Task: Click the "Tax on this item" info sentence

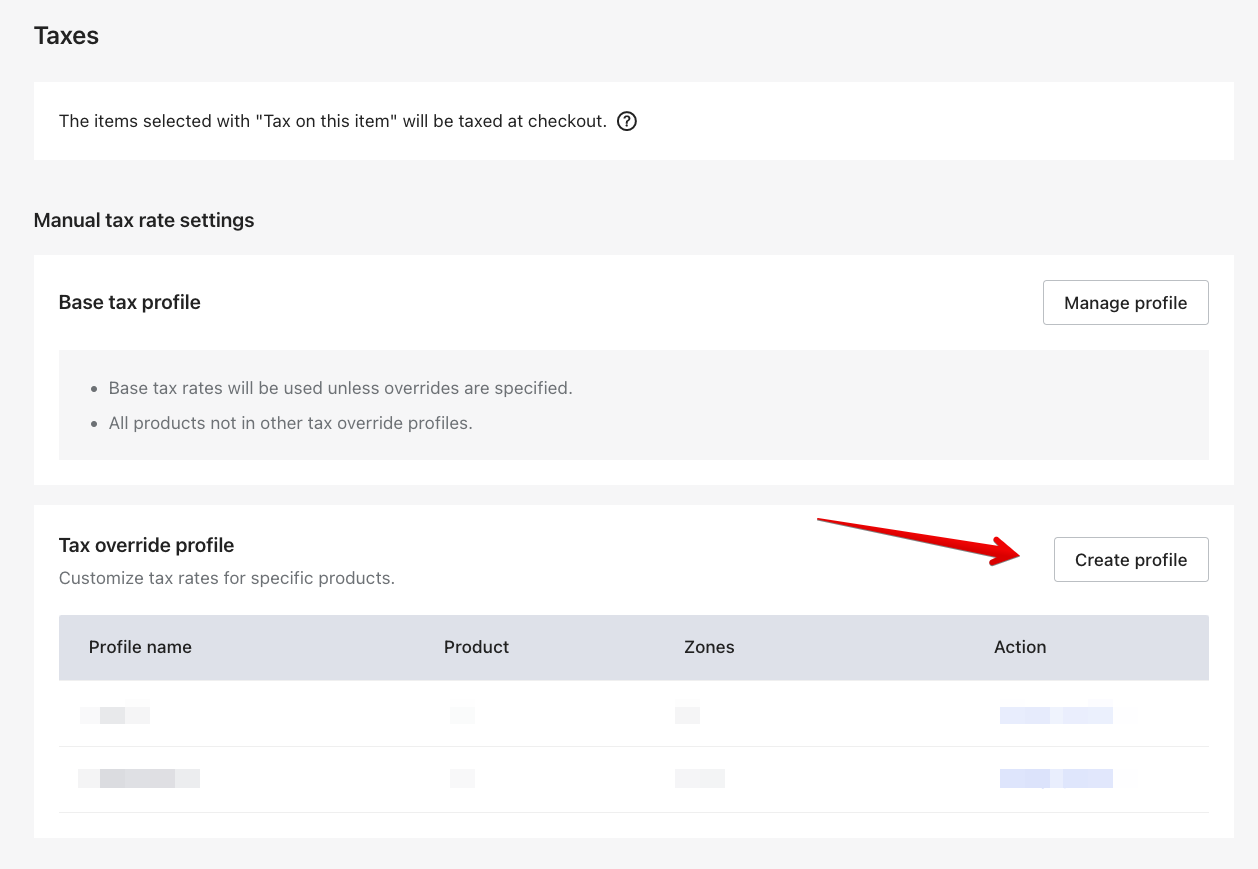Action: click(x=332, y=122)
